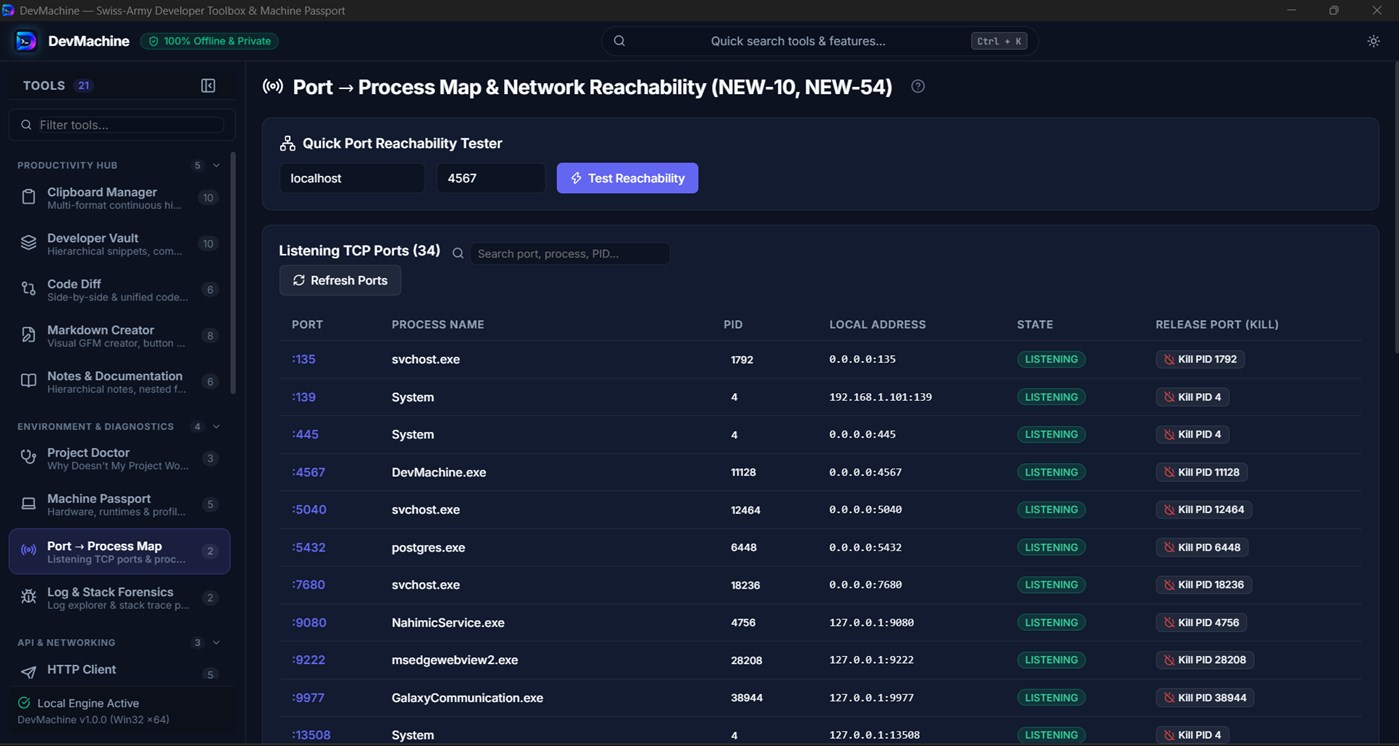
Task: Click the Developer Vault stack icon
Action: [29, 243]
